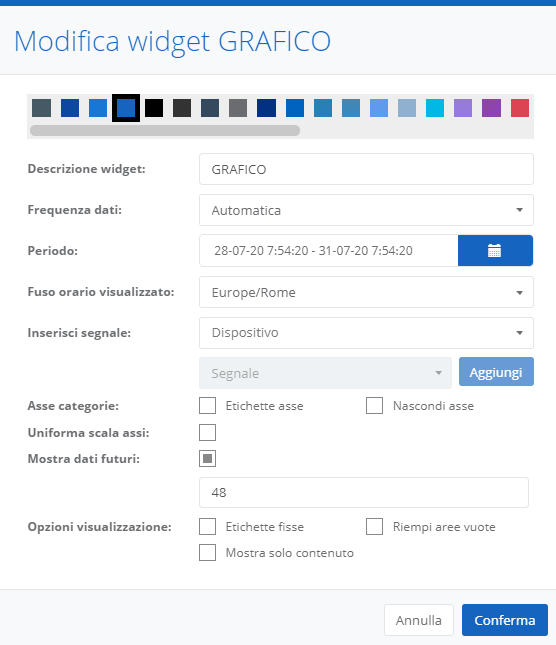556x645 pixels.
Task: Choose the medium gray color swatch
Action: tap(238, 108)
